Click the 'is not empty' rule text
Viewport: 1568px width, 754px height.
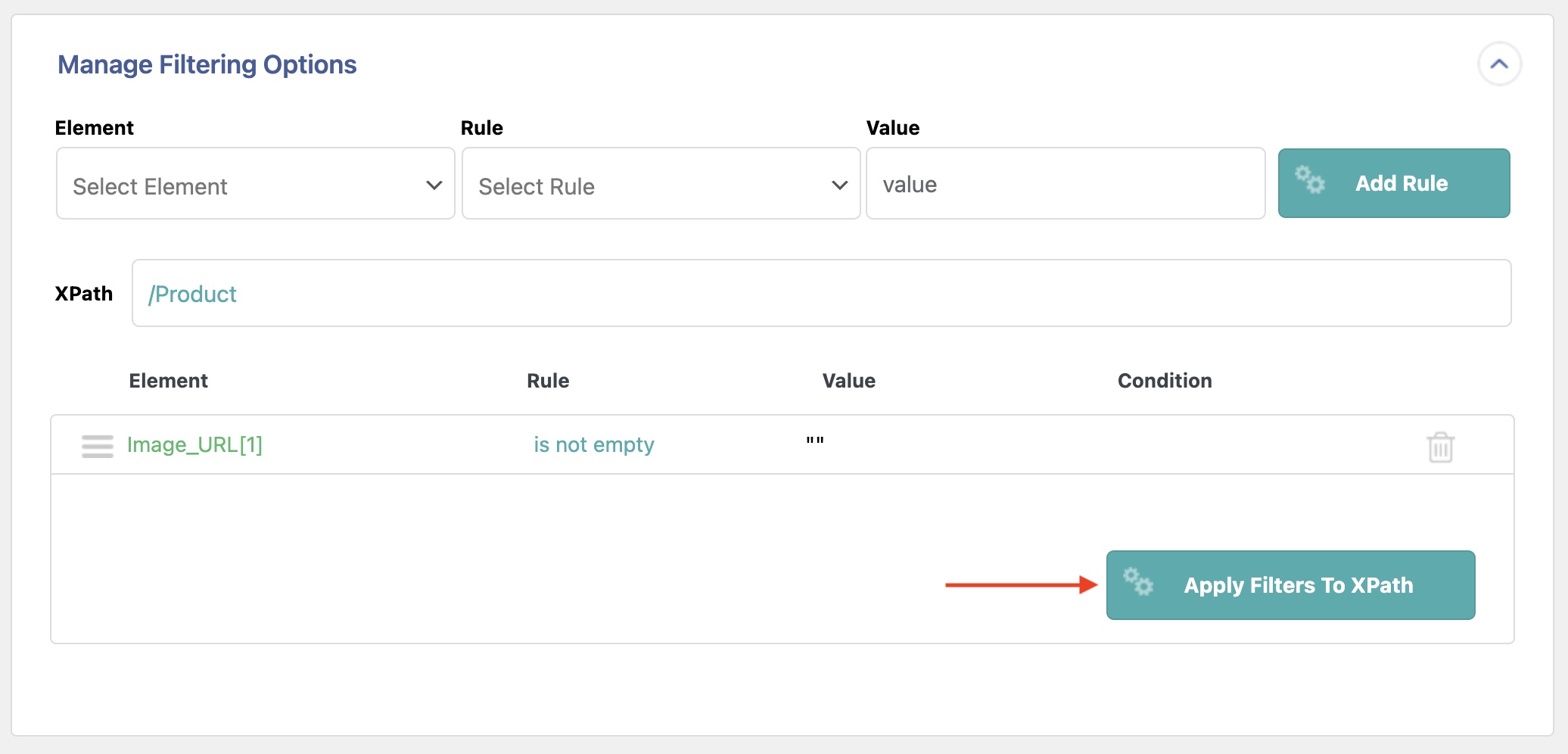[x=593, y=444]
